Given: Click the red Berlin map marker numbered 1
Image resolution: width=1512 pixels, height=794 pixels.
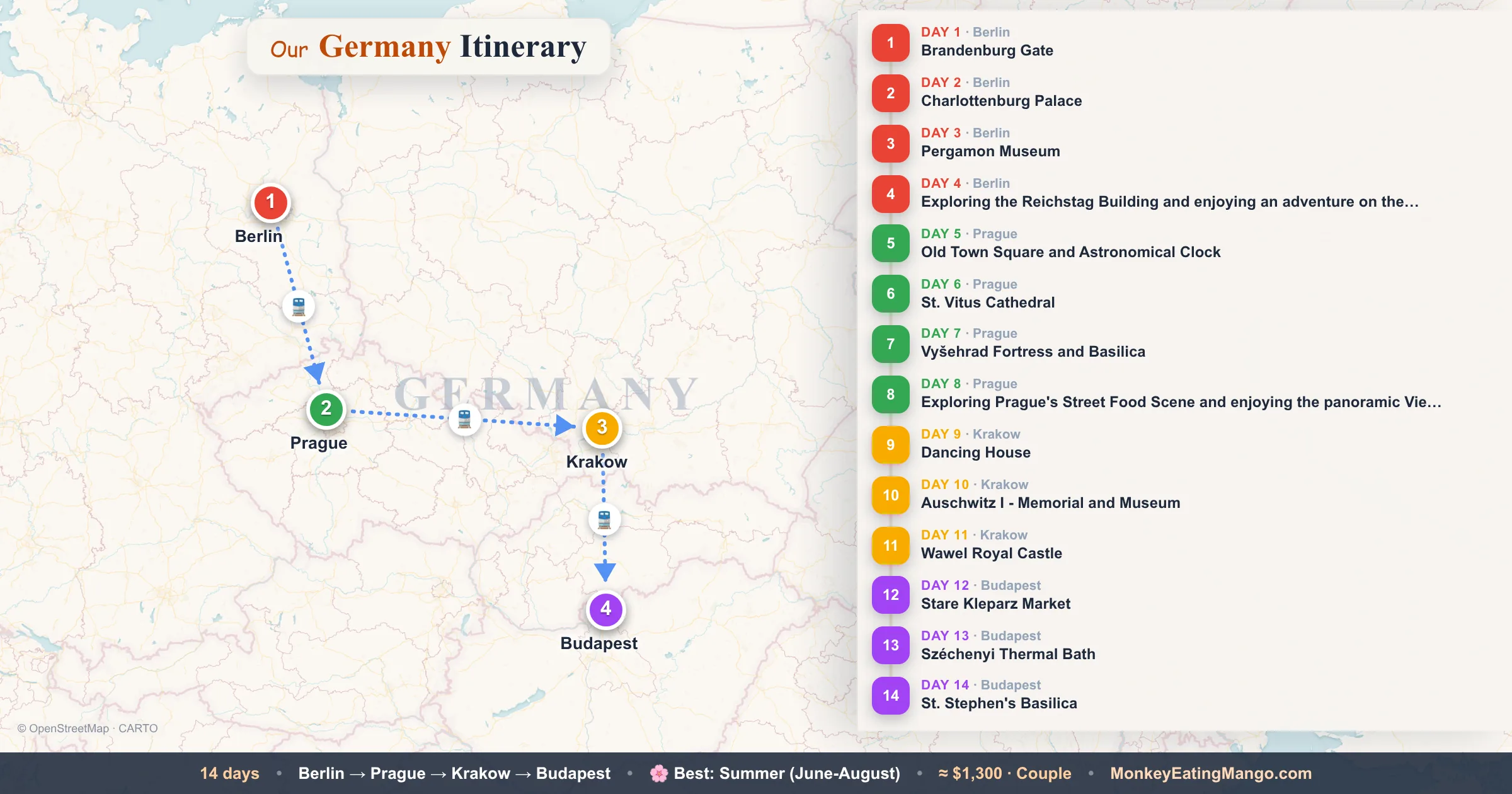Looking at the screenshot, I should (x=271, y=202).
